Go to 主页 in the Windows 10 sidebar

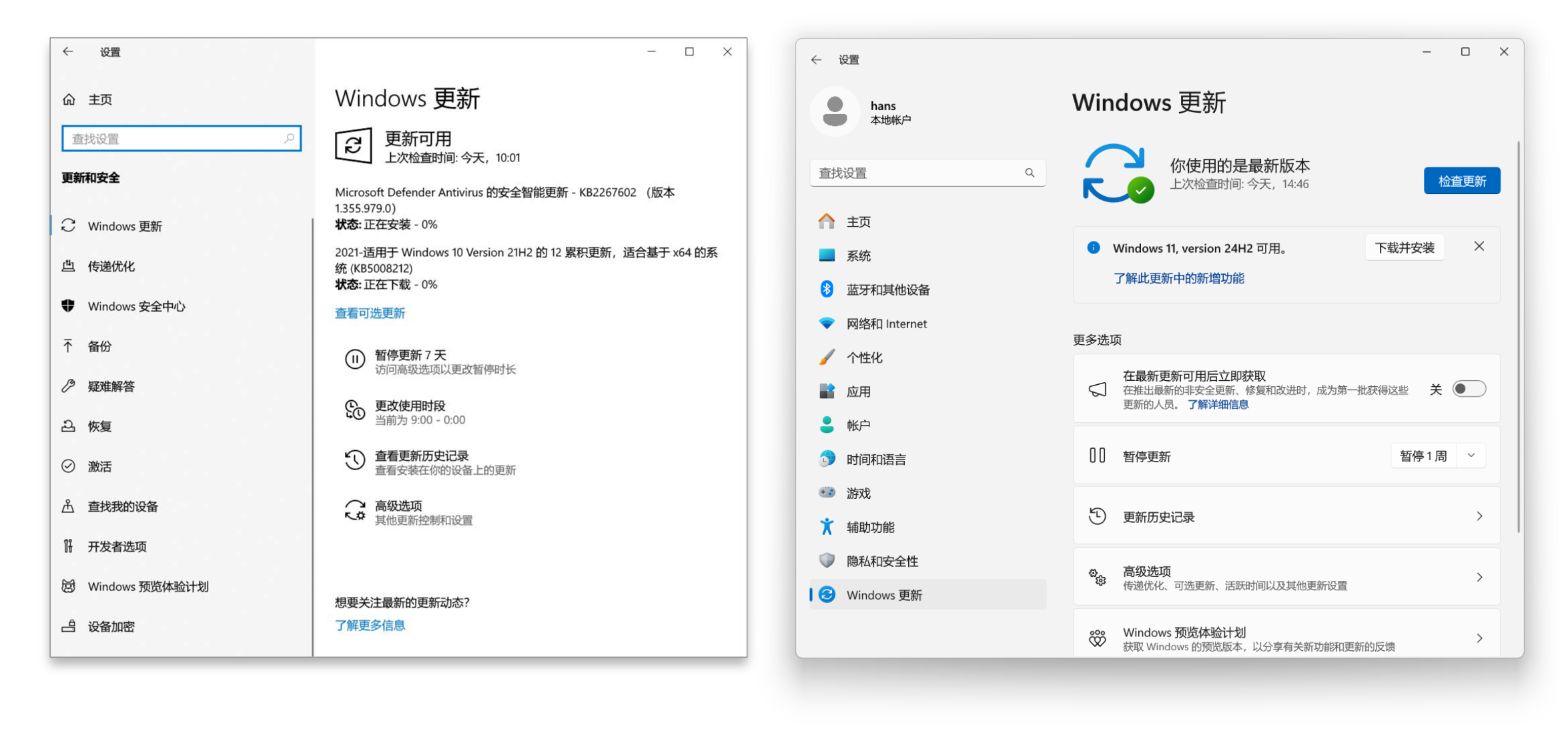click(99, 99)
